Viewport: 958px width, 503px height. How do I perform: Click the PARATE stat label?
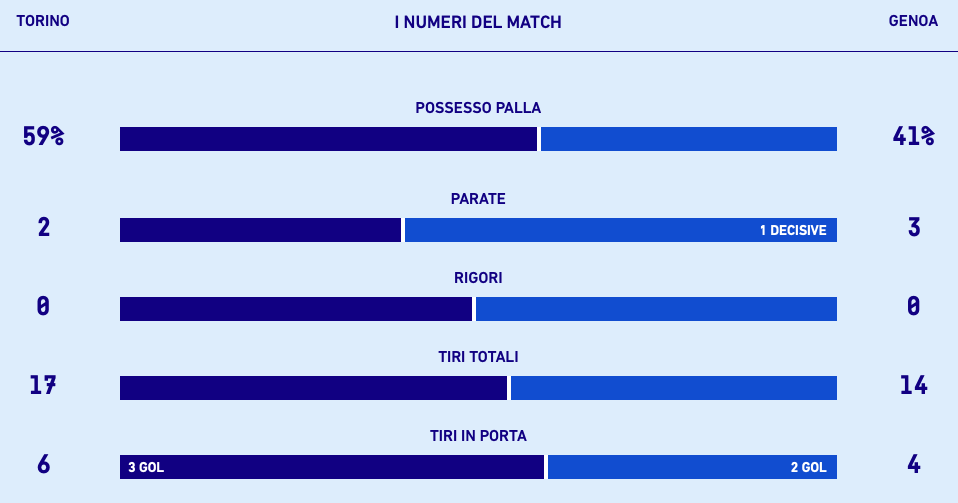coord(478,199)
